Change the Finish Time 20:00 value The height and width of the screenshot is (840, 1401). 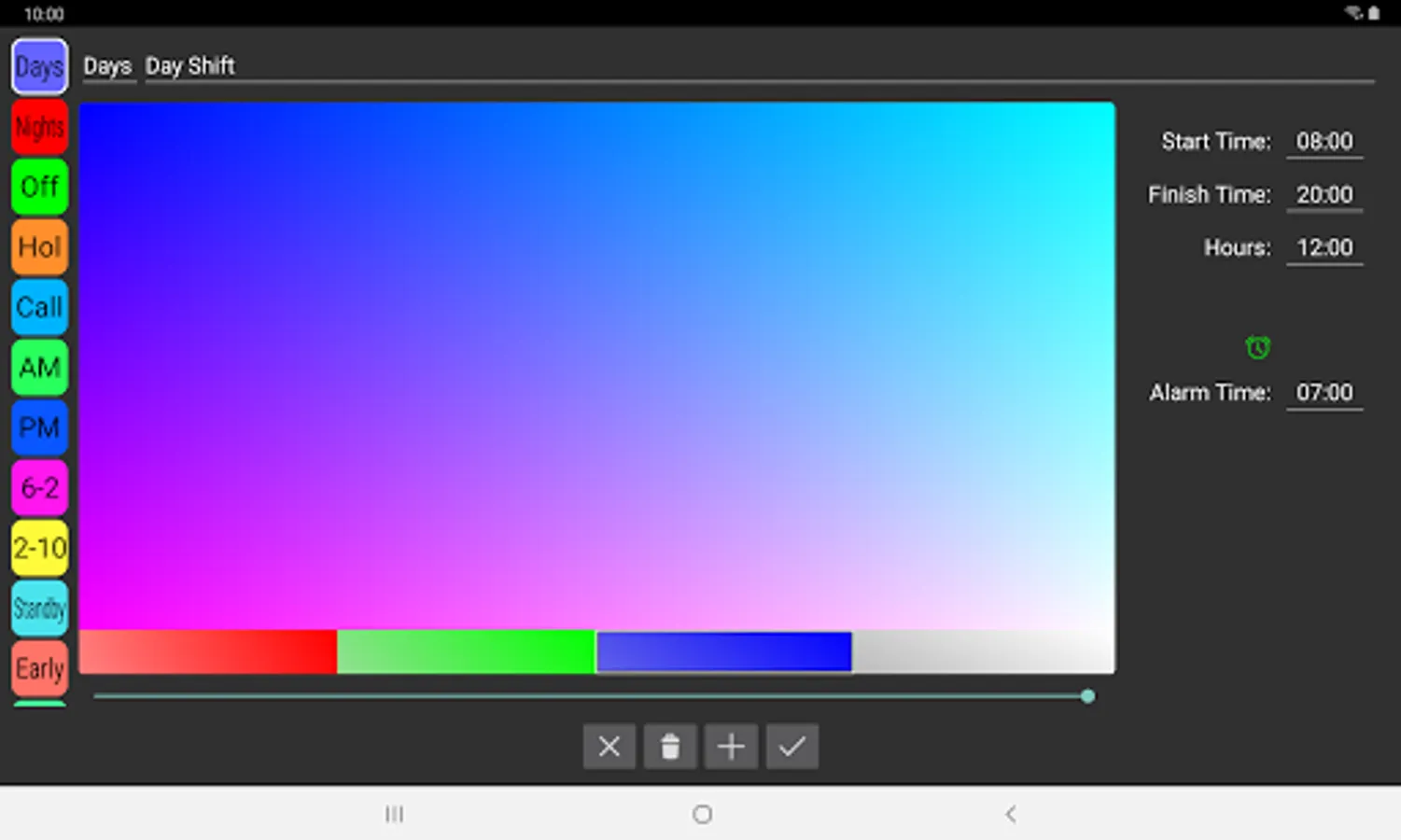pyautogui.click(x=1324, y=195)
